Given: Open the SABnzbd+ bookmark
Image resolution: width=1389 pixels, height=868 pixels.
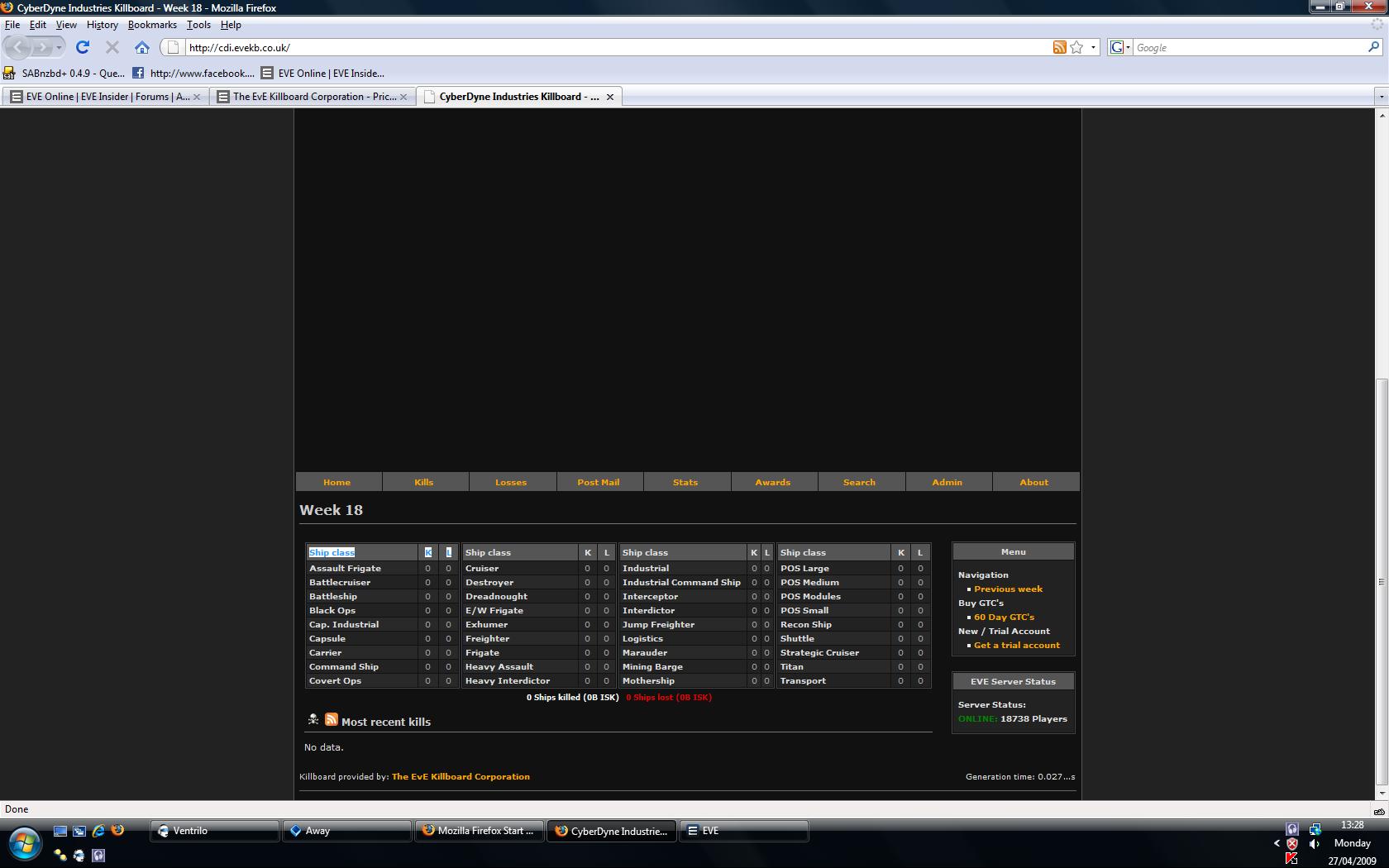Looking at the screenshot, I should (64, 73).
